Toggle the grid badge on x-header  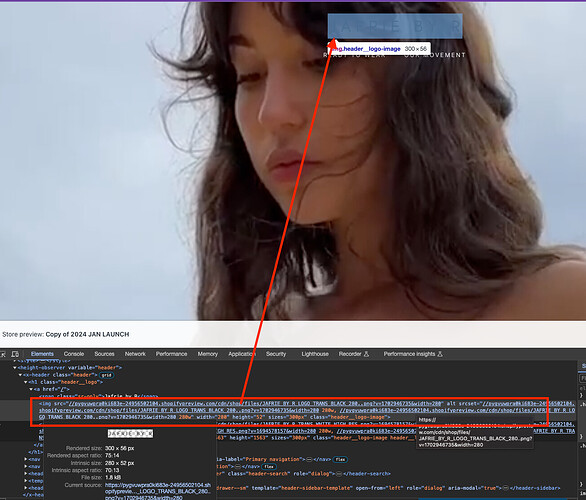107,375
